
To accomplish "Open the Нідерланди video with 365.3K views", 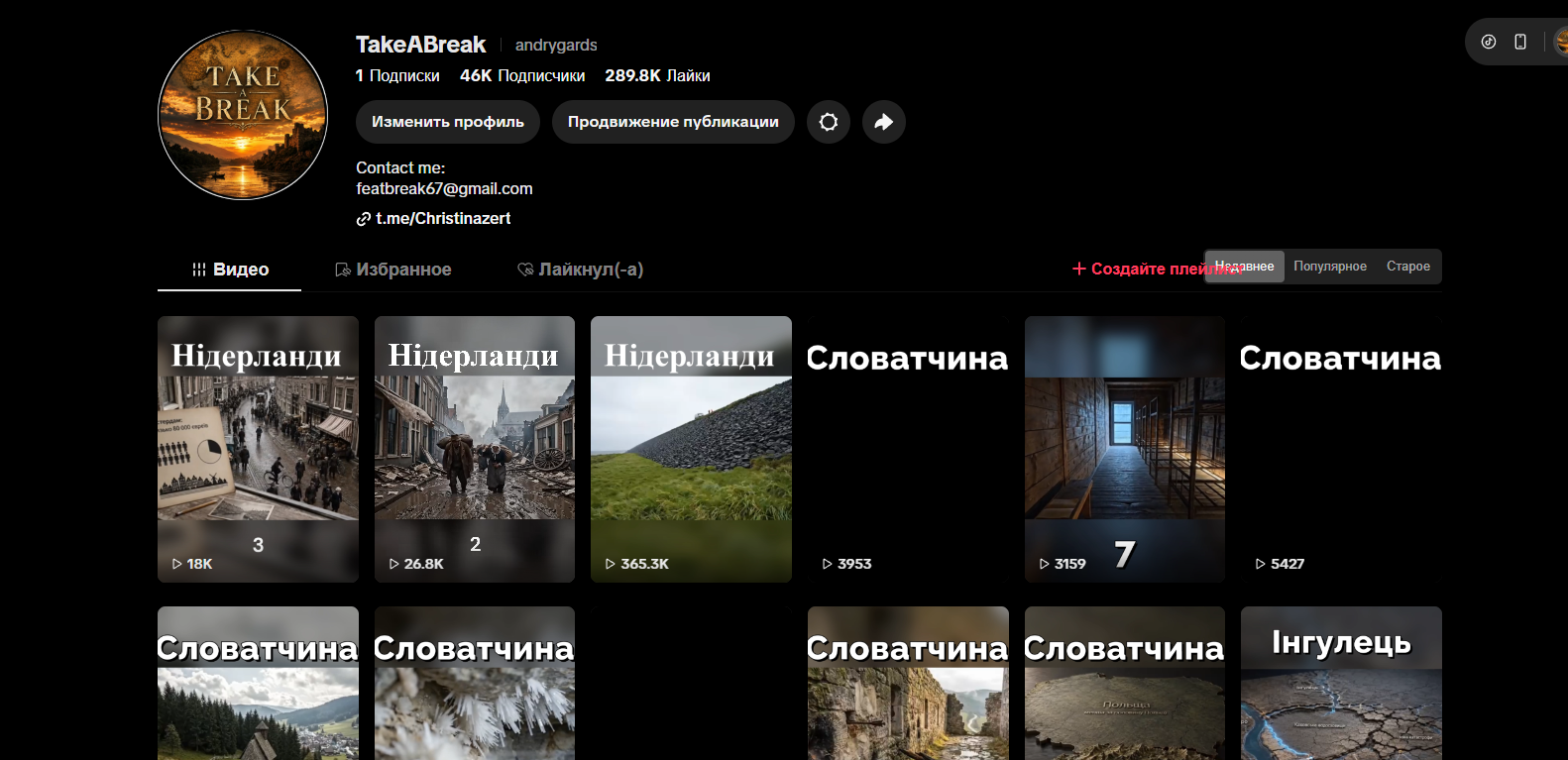I will 691,449.
